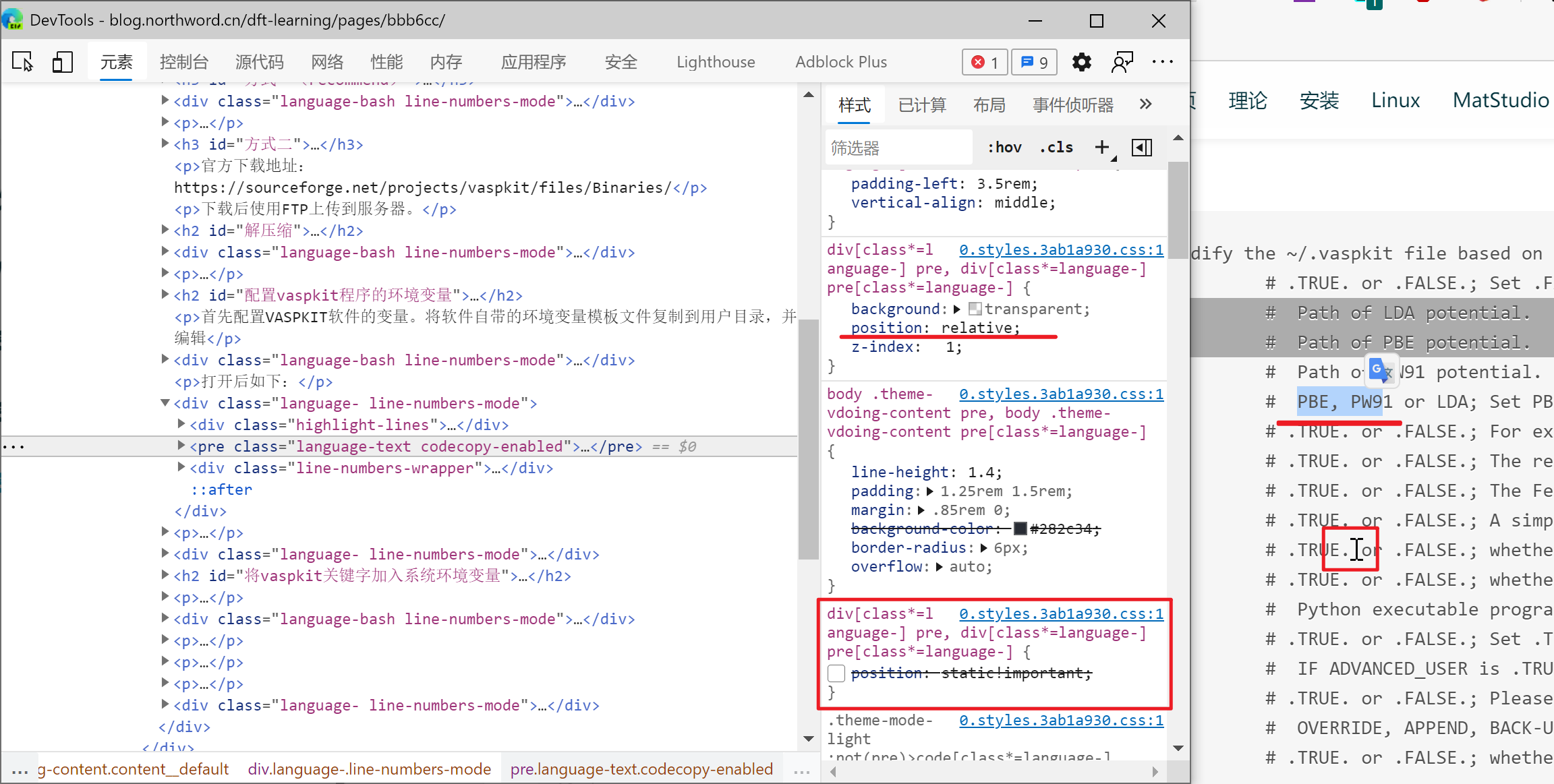Open the 网络 Network panel tab

[328, 61]
